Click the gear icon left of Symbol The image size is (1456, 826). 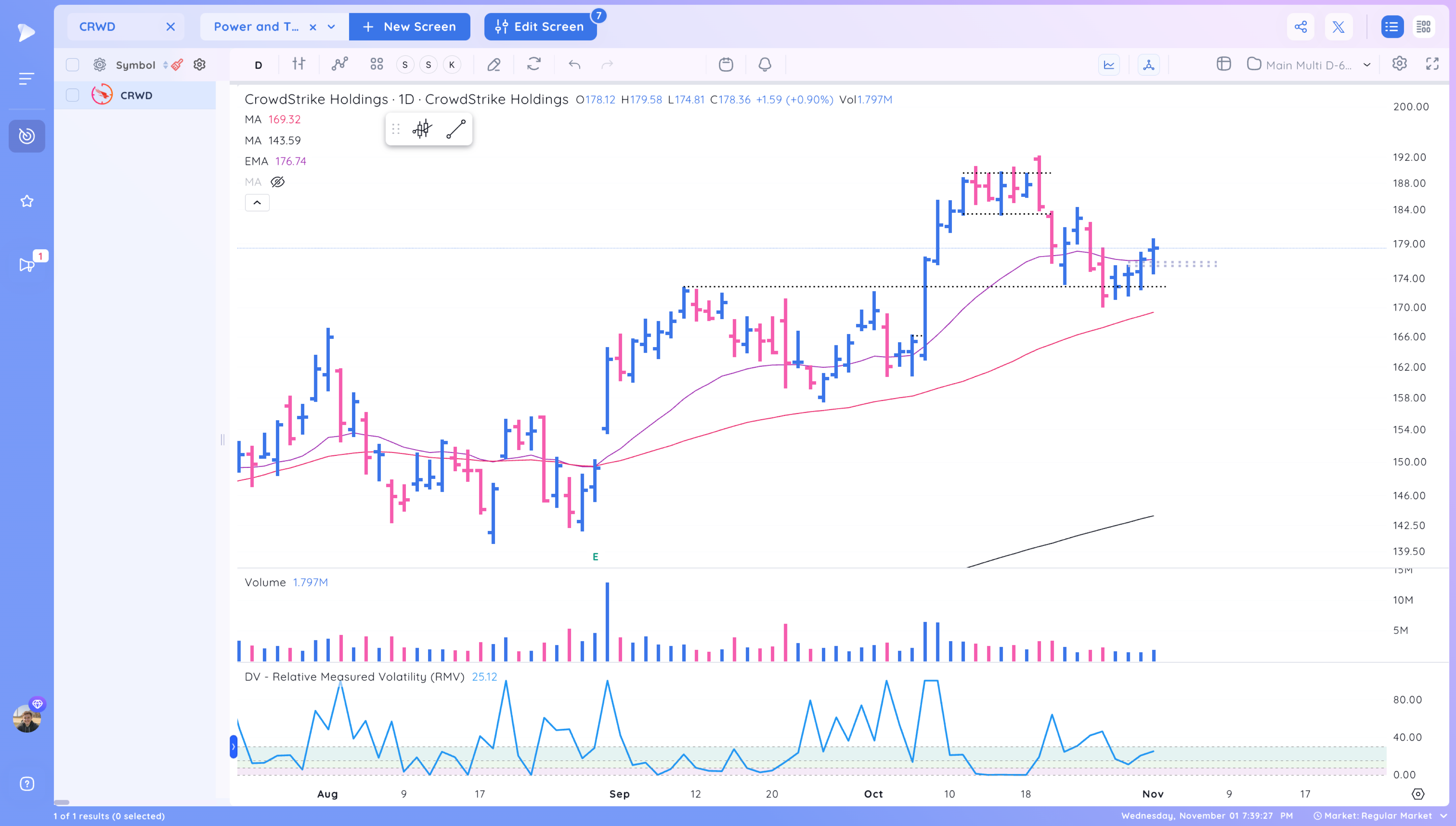point(99,65)
